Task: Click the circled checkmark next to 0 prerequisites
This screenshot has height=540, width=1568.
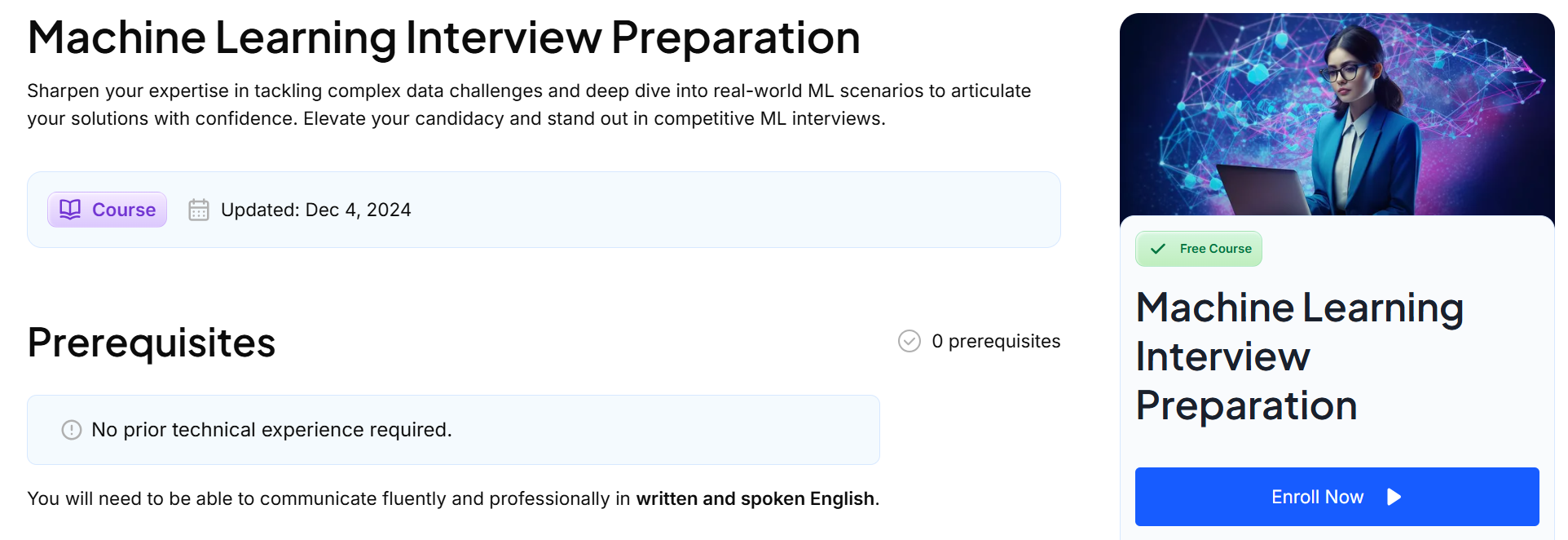Action: point(909,341)
